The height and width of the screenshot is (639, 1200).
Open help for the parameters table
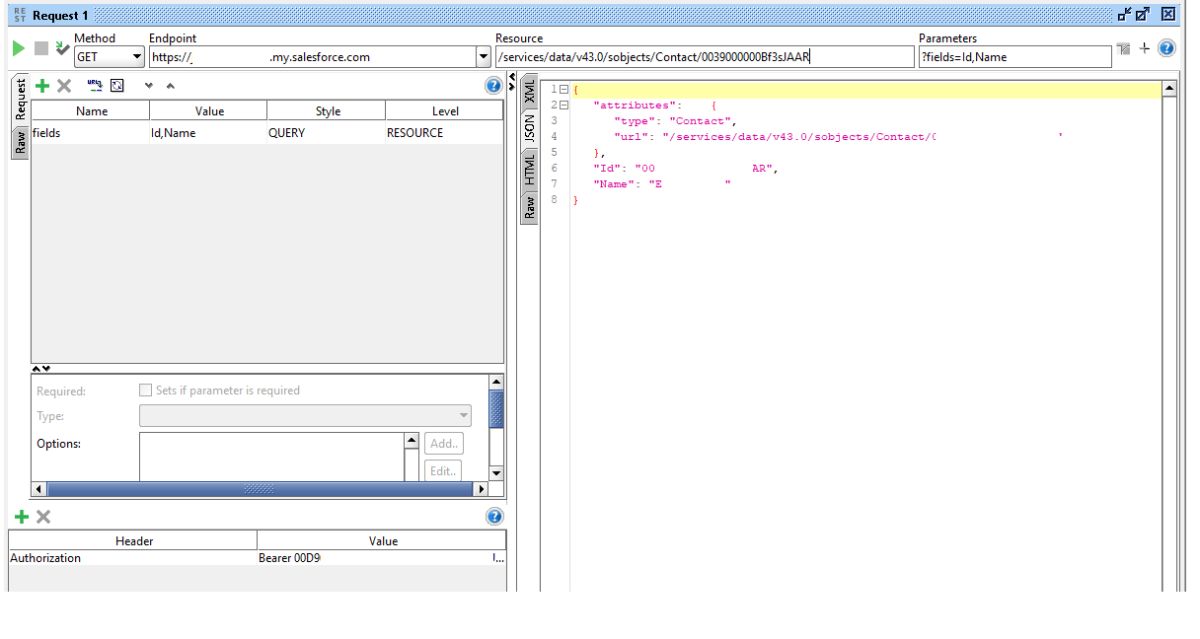tap(492, 87)
